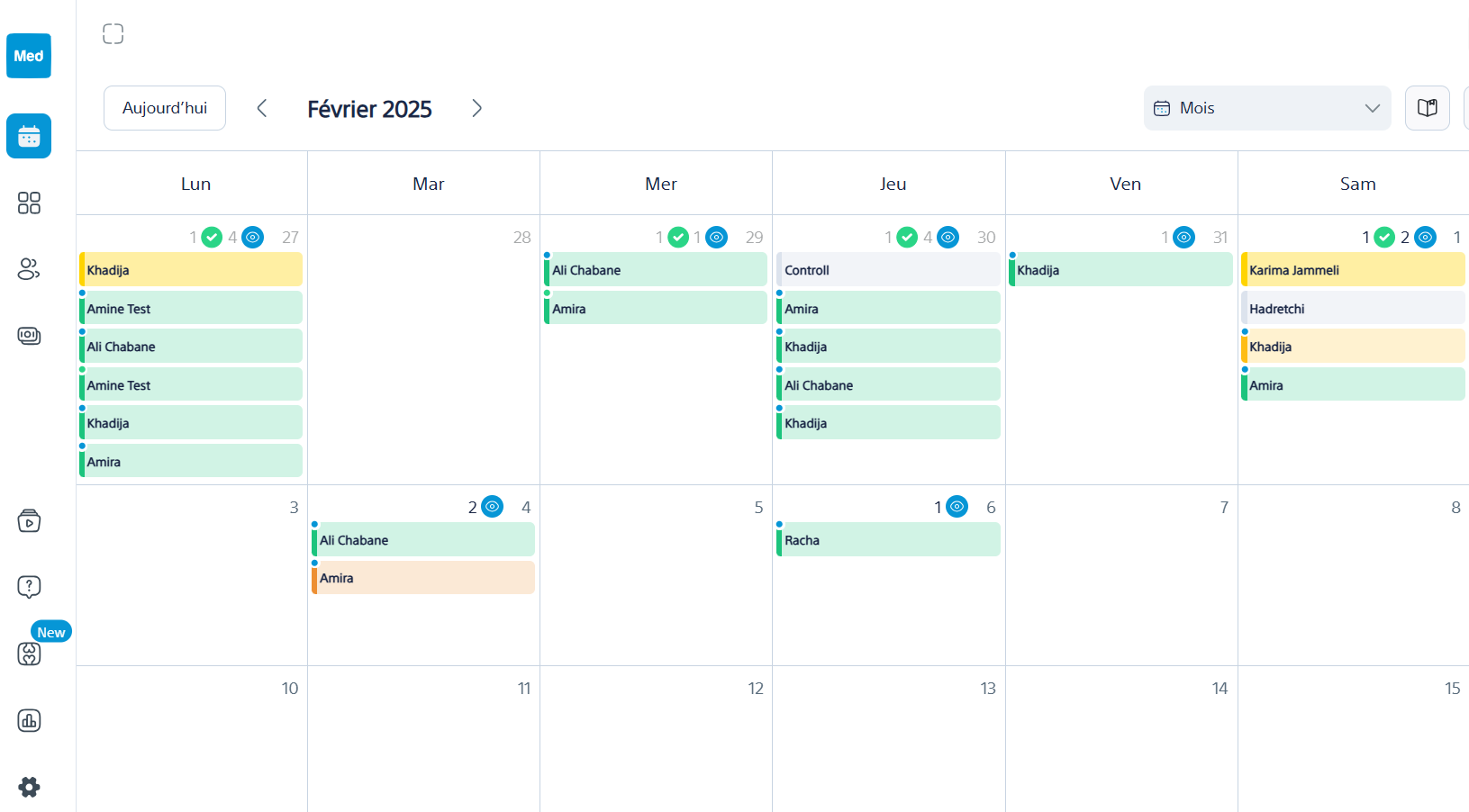Select the orange Amira event on February 4
Screen dimensions: 1469x812
coord(422,577)
